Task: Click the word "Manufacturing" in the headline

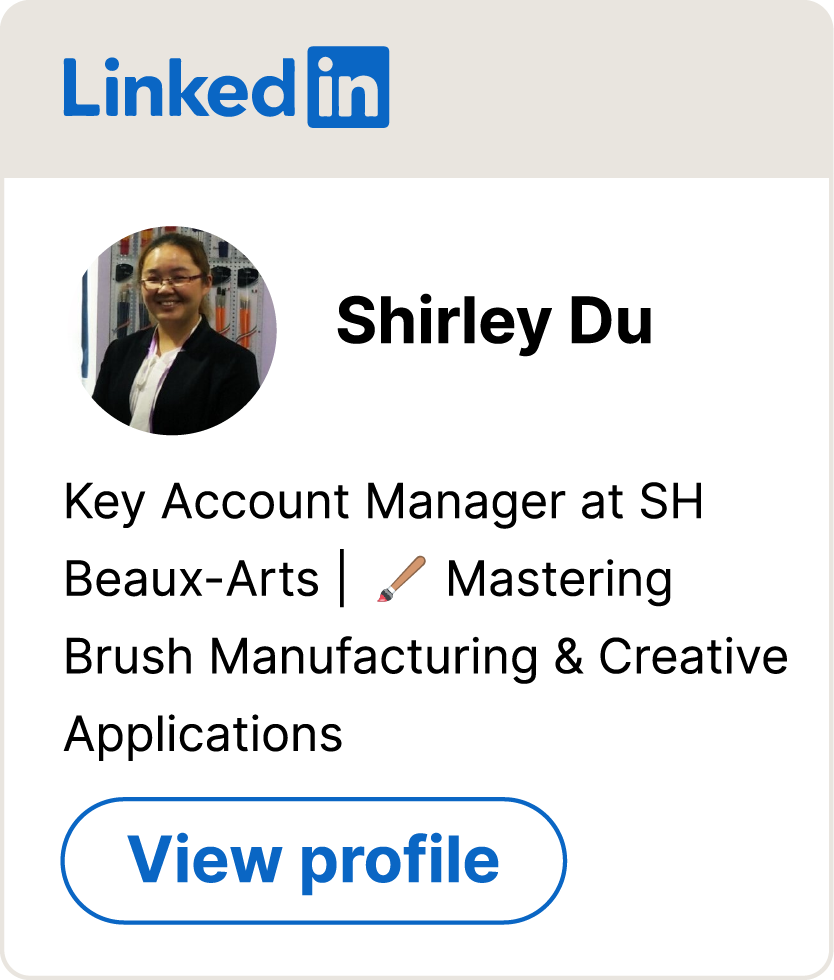Action: (x=374, y=657)
